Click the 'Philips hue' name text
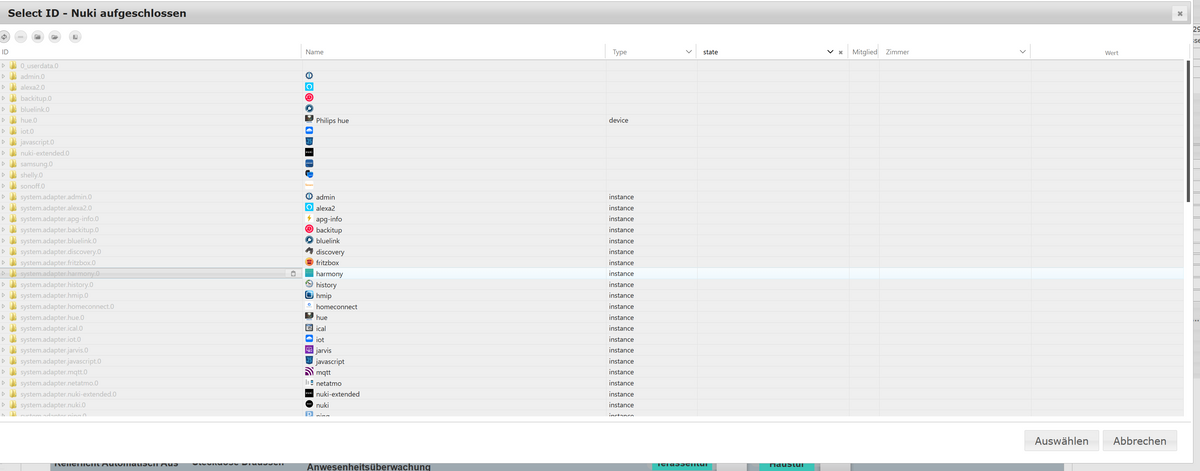 pos(332,120)
